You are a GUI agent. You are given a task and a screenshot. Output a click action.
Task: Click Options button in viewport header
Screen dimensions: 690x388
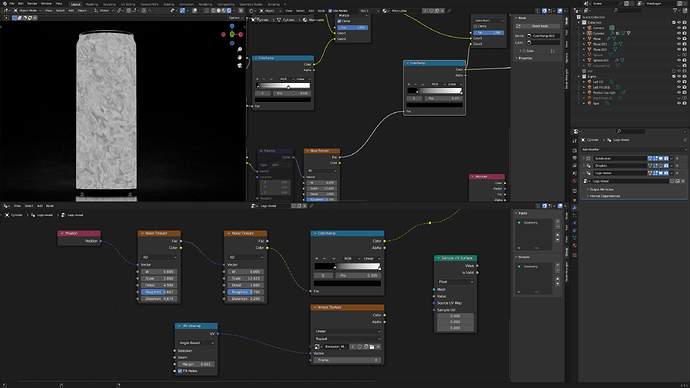coord(235,18)
